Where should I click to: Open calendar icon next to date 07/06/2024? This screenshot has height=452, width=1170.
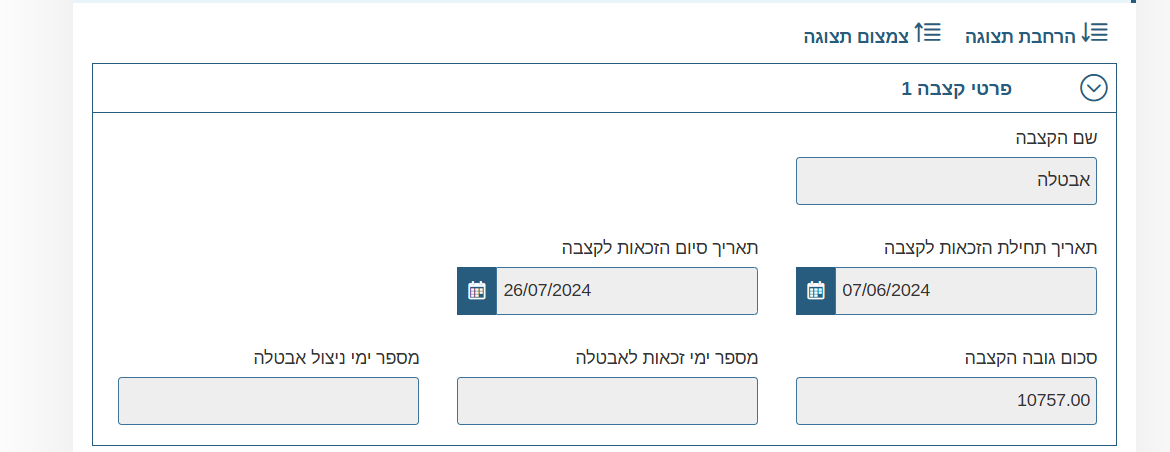[x=816, y=291]
